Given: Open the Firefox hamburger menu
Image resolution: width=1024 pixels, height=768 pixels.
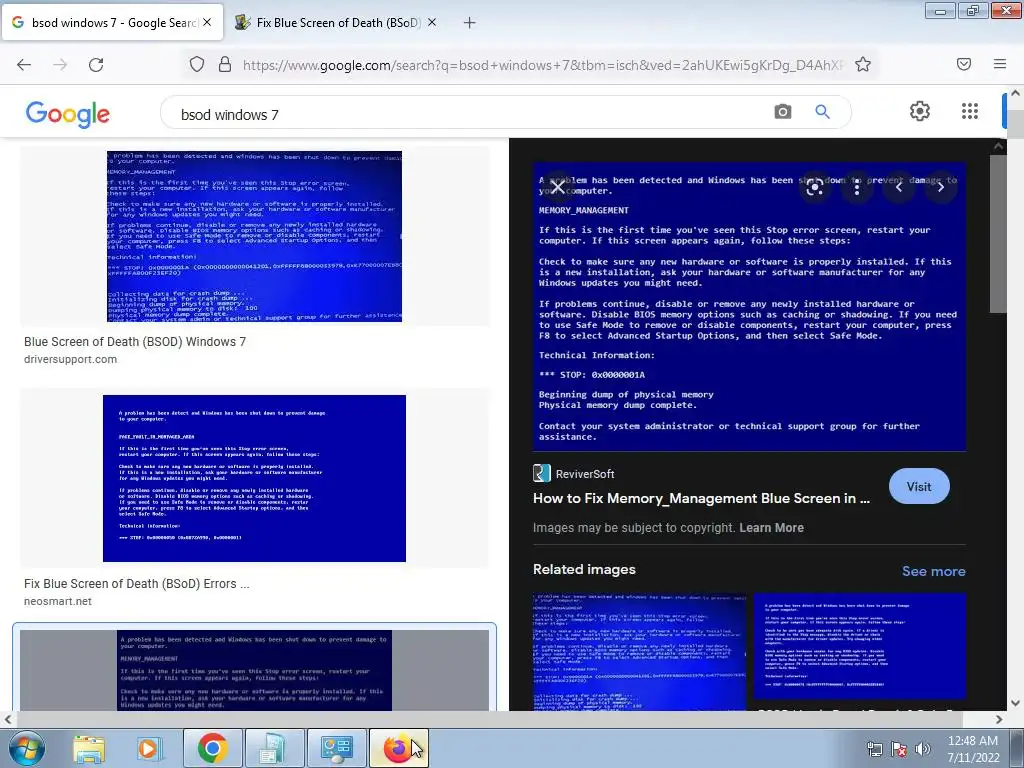Looking at the screenshot, I should coord(1000,64).
